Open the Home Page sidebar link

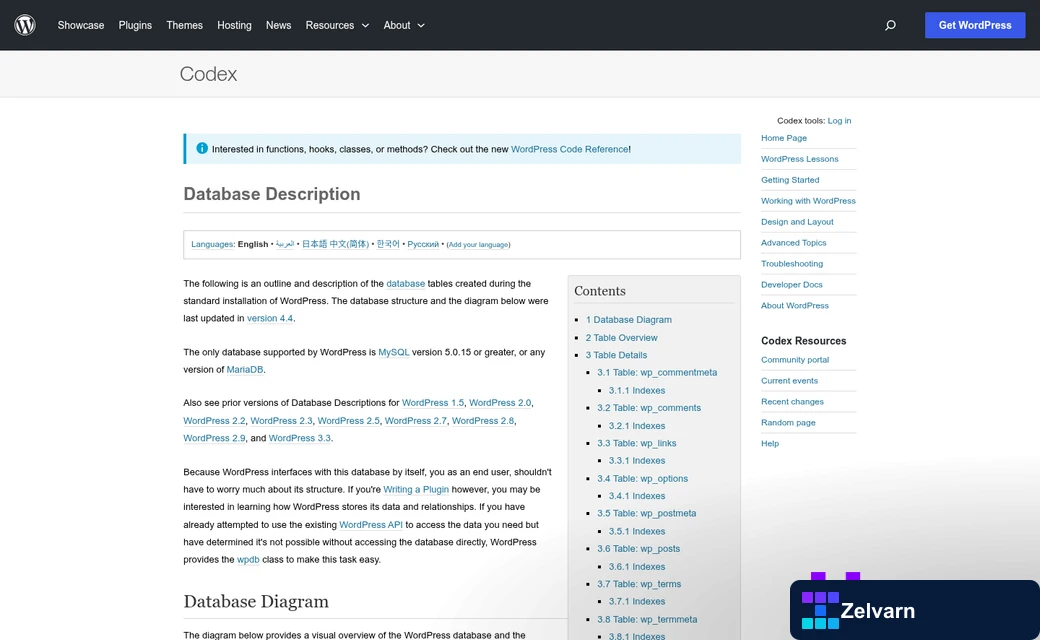(784, 138)
